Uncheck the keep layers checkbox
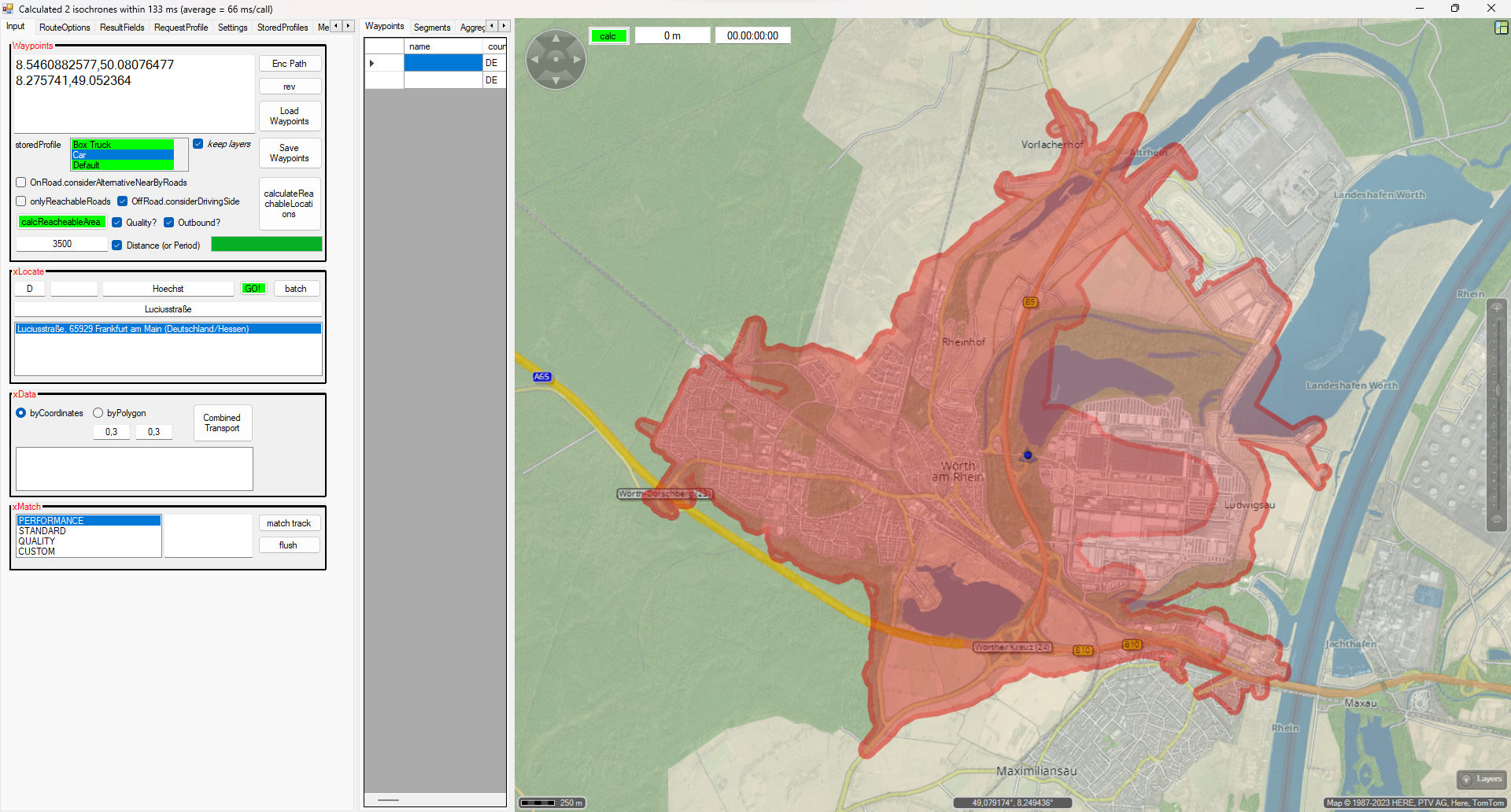The width and height of the screenshot is (1511, 812). pyautogui.click(x=198, y=144)
